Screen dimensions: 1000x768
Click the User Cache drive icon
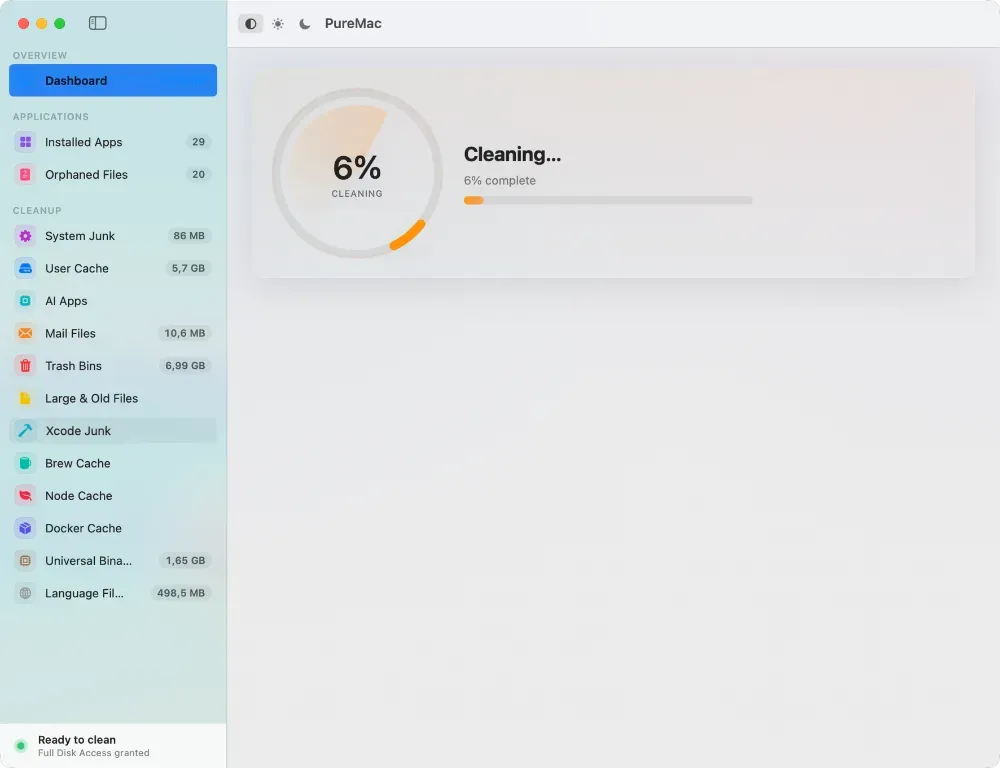26,269
